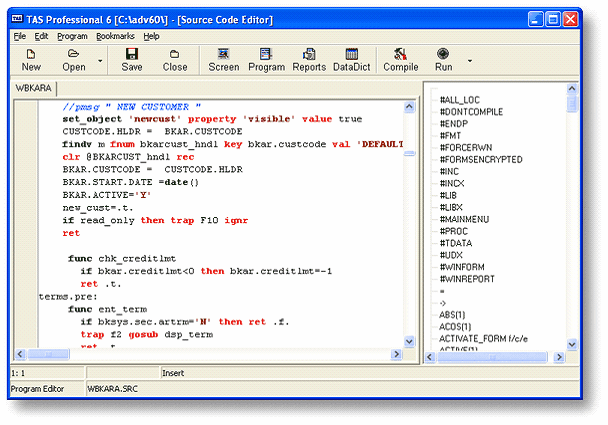
Task: Maximize the TAS Professional window
Action: coord(553,19)
